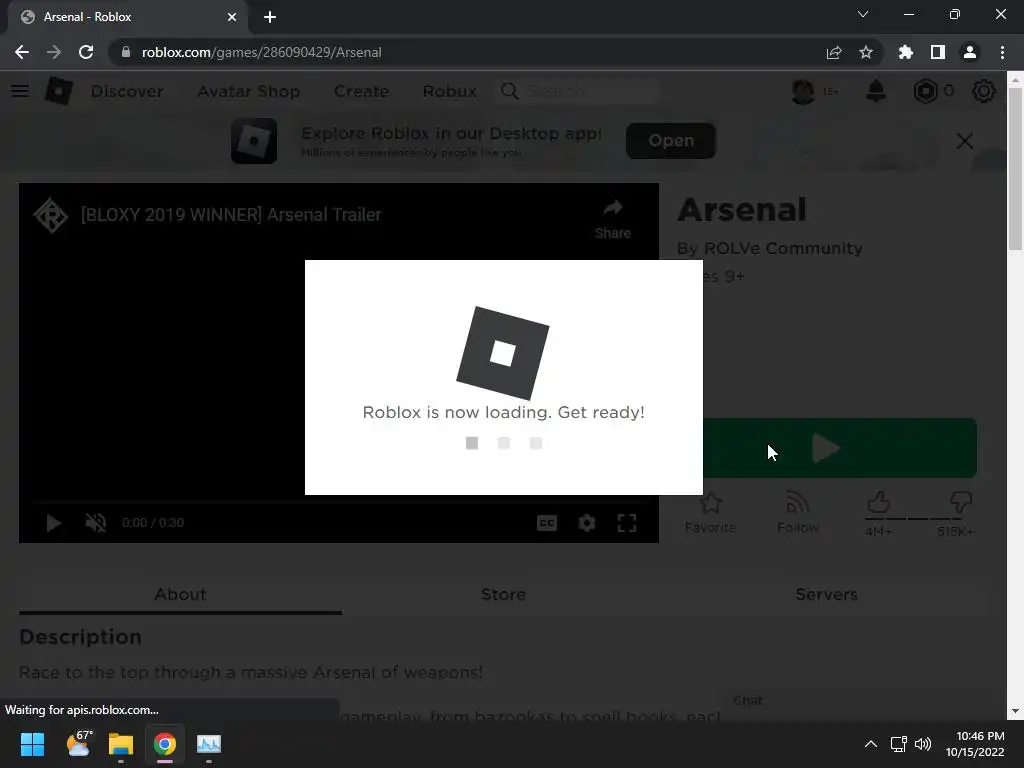
Task: Click the address bar URL
Action: 261,52
